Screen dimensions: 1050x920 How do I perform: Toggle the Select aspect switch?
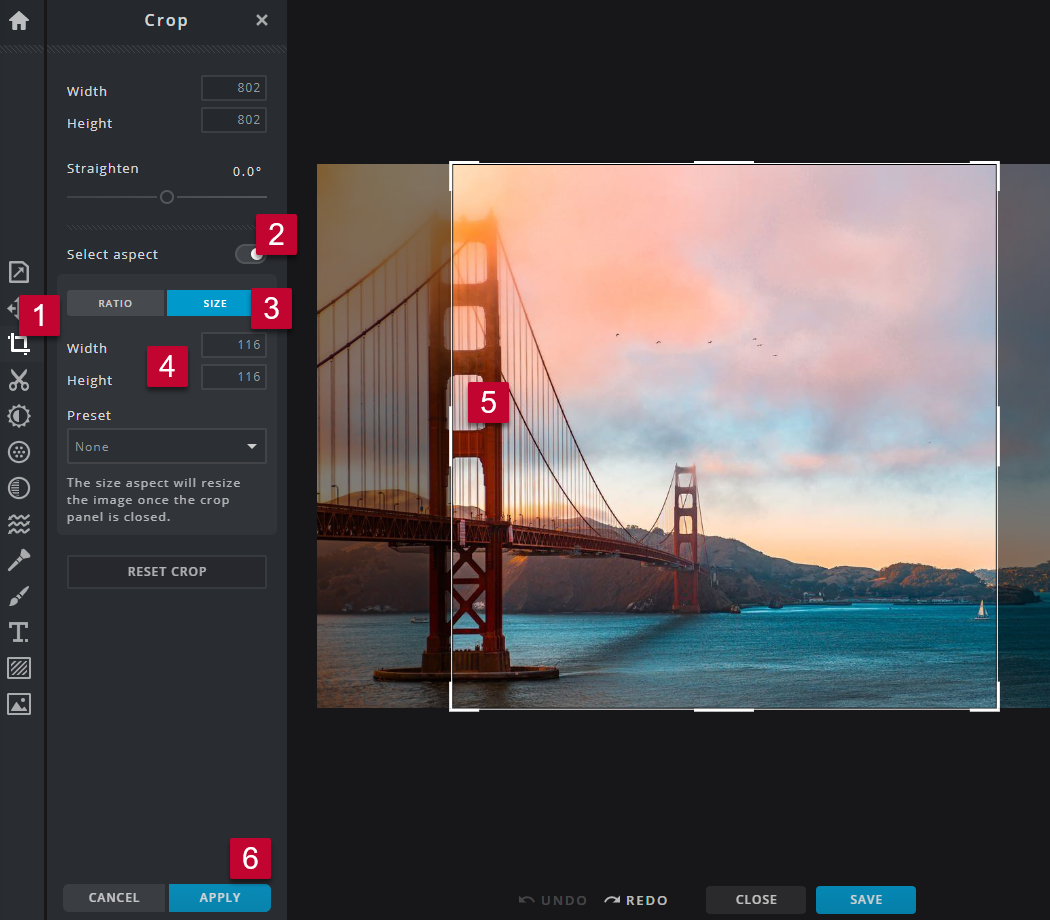250,254
